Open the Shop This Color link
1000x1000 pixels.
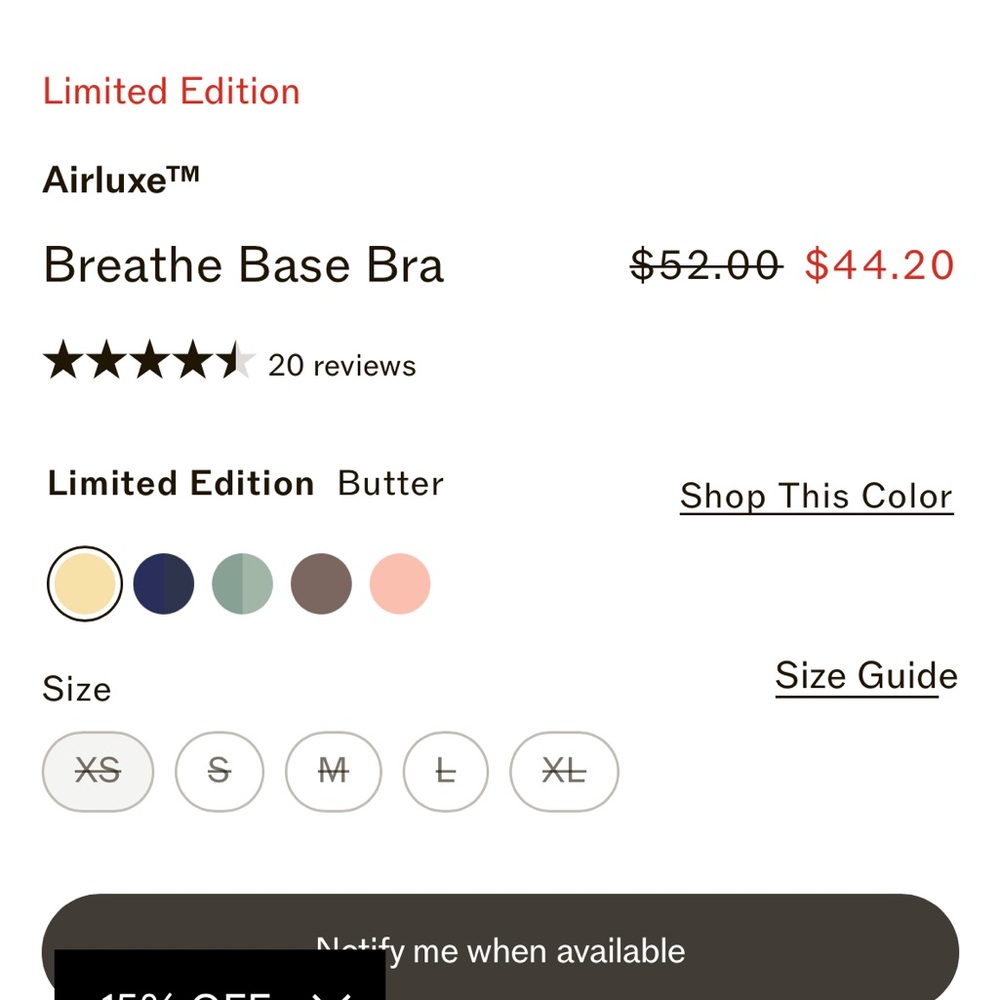pyautogui.click(x=815, y=495)
